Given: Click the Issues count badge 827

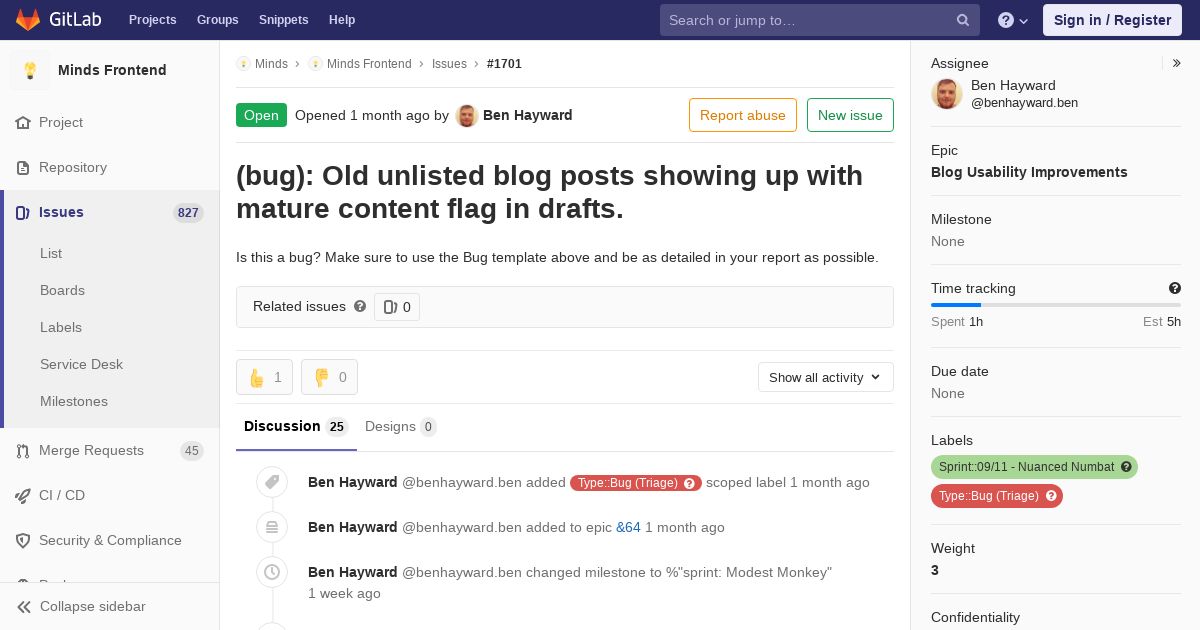Looking at the screenshot, I should 188,212.
